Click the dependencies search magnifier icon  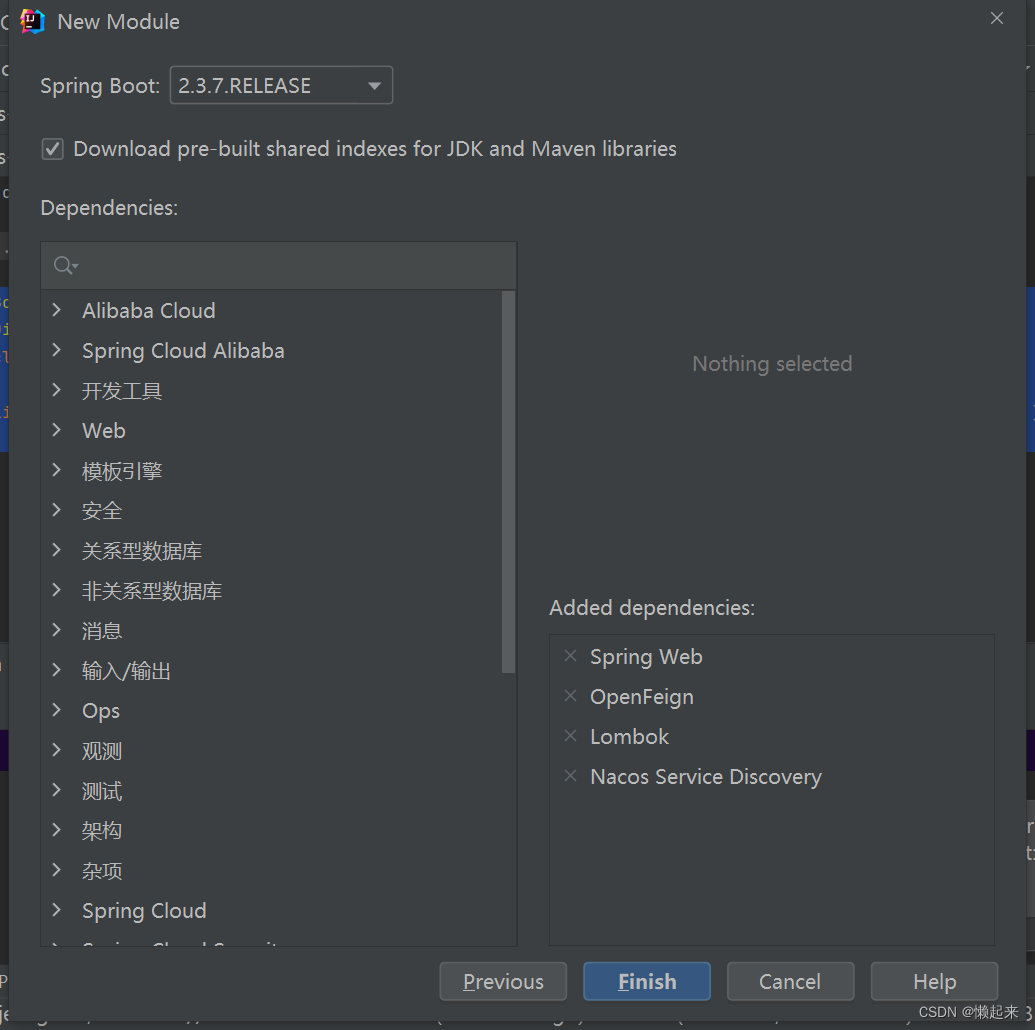65,265
